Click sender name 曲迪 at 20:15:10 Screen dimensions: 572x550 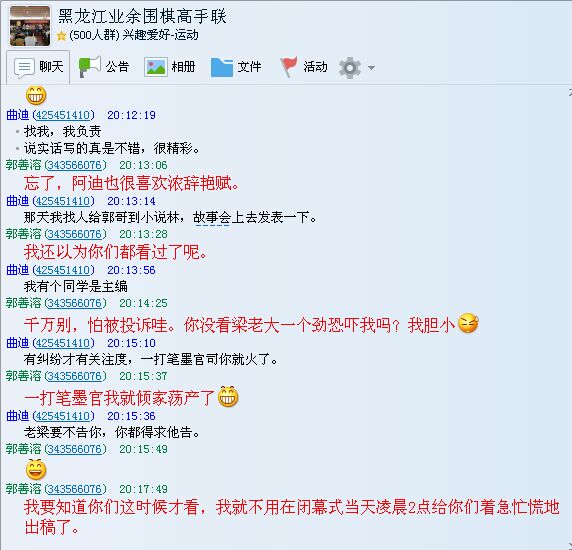(18, 343)
